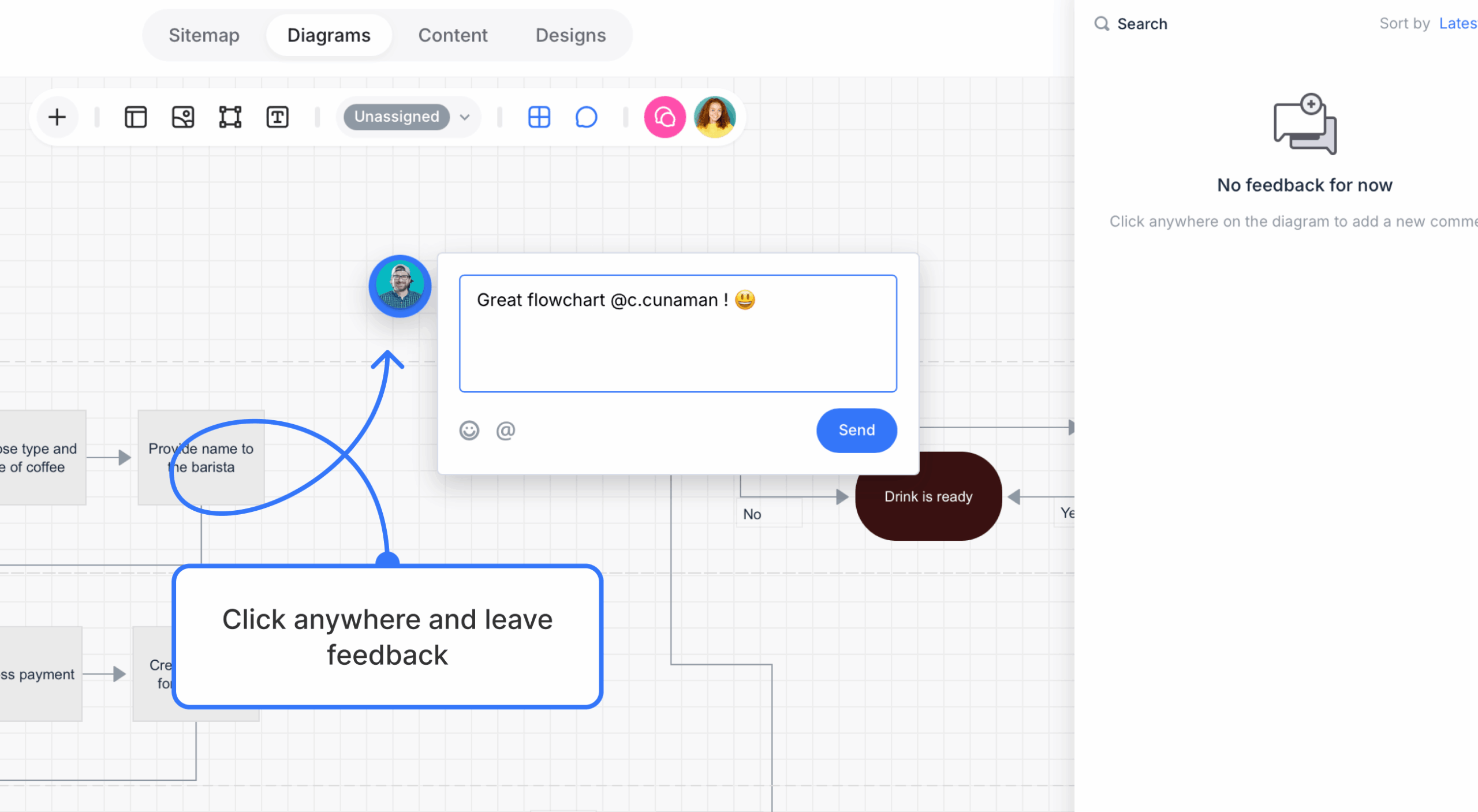Click the commenter avatar pin
Viewport: 1478px width, 812px height.
(x=400, y=286)
